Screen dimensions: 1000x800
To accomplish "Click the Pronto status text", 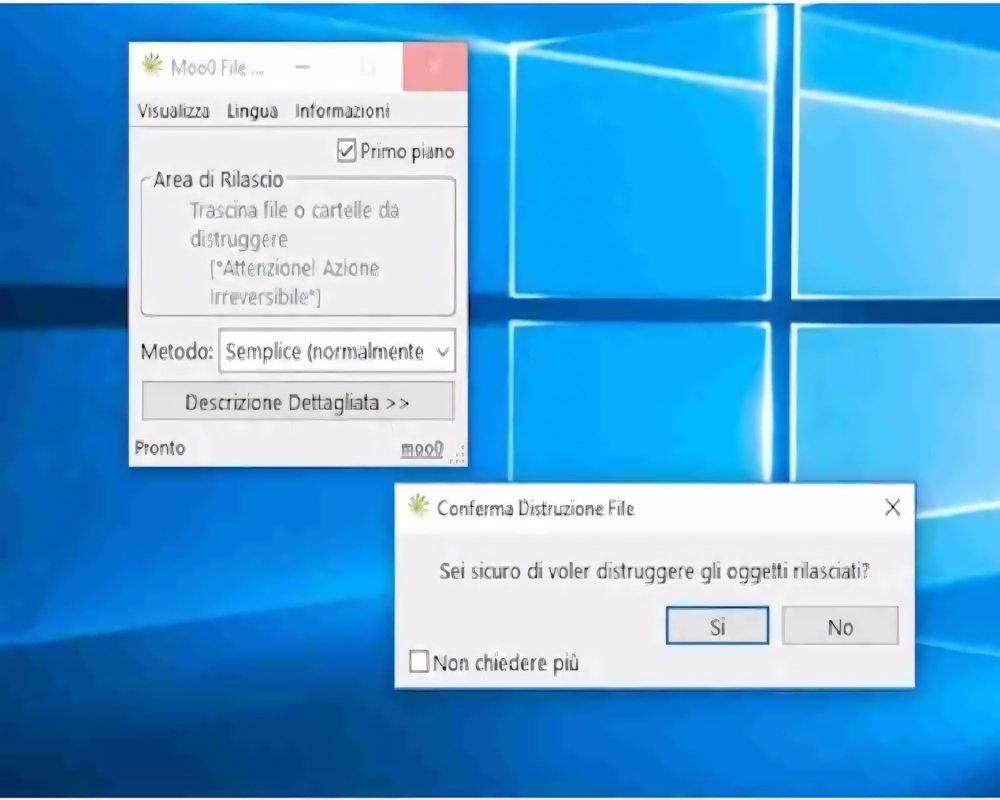I will pyautogui.click(x=159, y=448).
